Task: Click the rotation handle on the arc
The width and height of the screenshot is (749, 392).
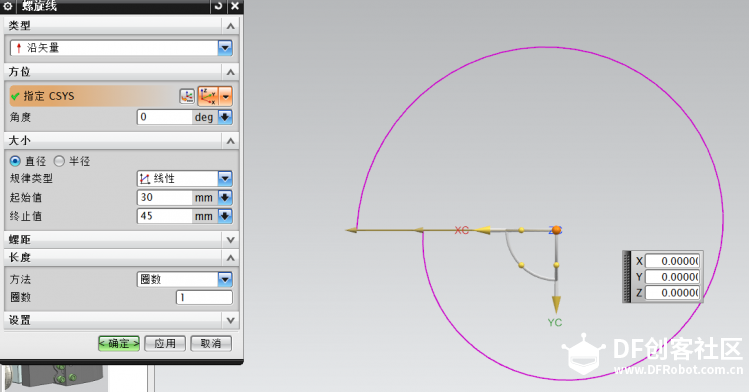Action: pyautogui.click(x=521, y=265)
